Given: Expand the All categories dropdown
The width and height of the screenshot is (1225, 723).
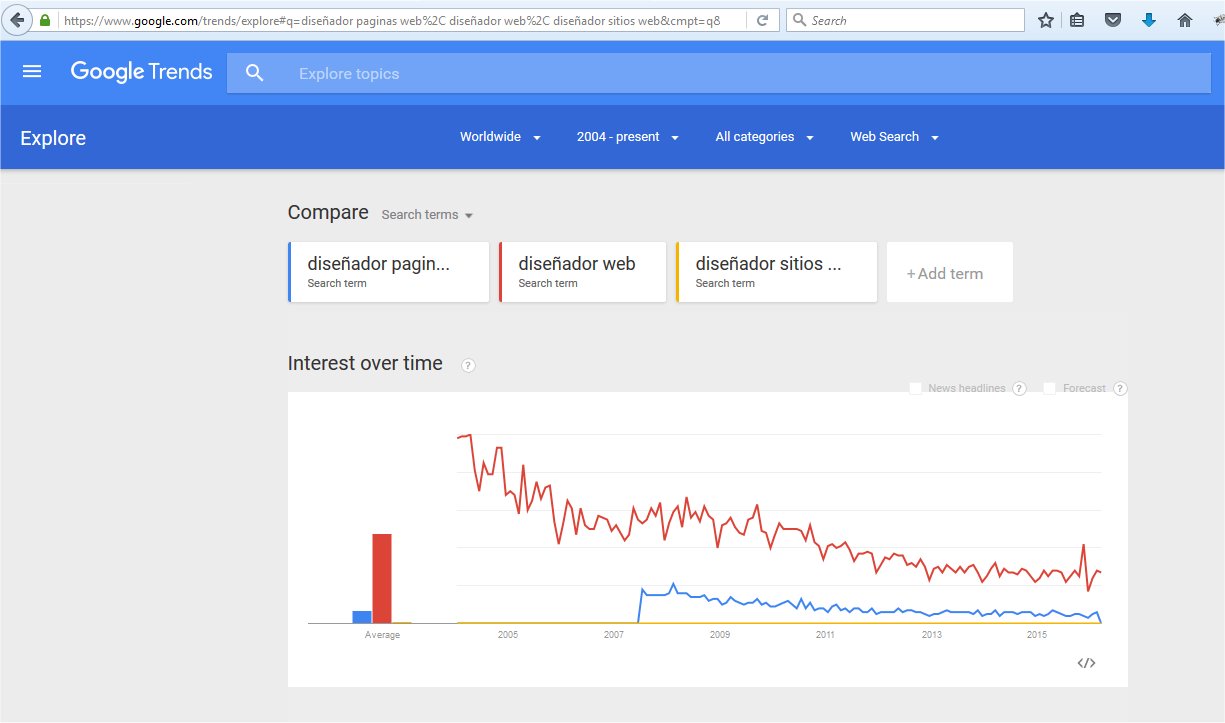Looking at the screenshot, I should [x=764, y=137].
